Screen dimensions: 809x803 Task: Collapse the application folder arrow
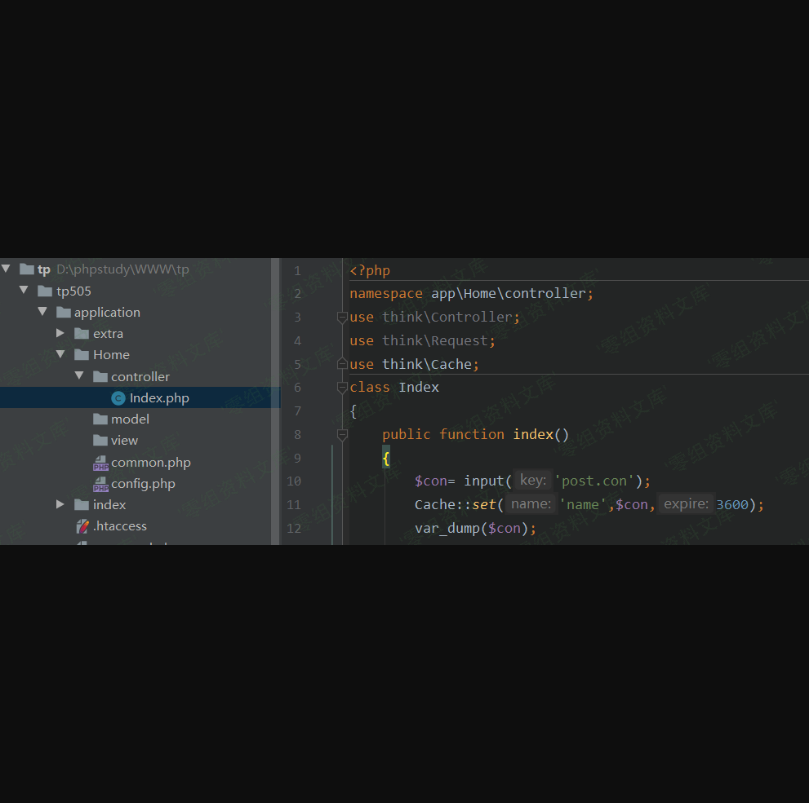coord(43,312)
